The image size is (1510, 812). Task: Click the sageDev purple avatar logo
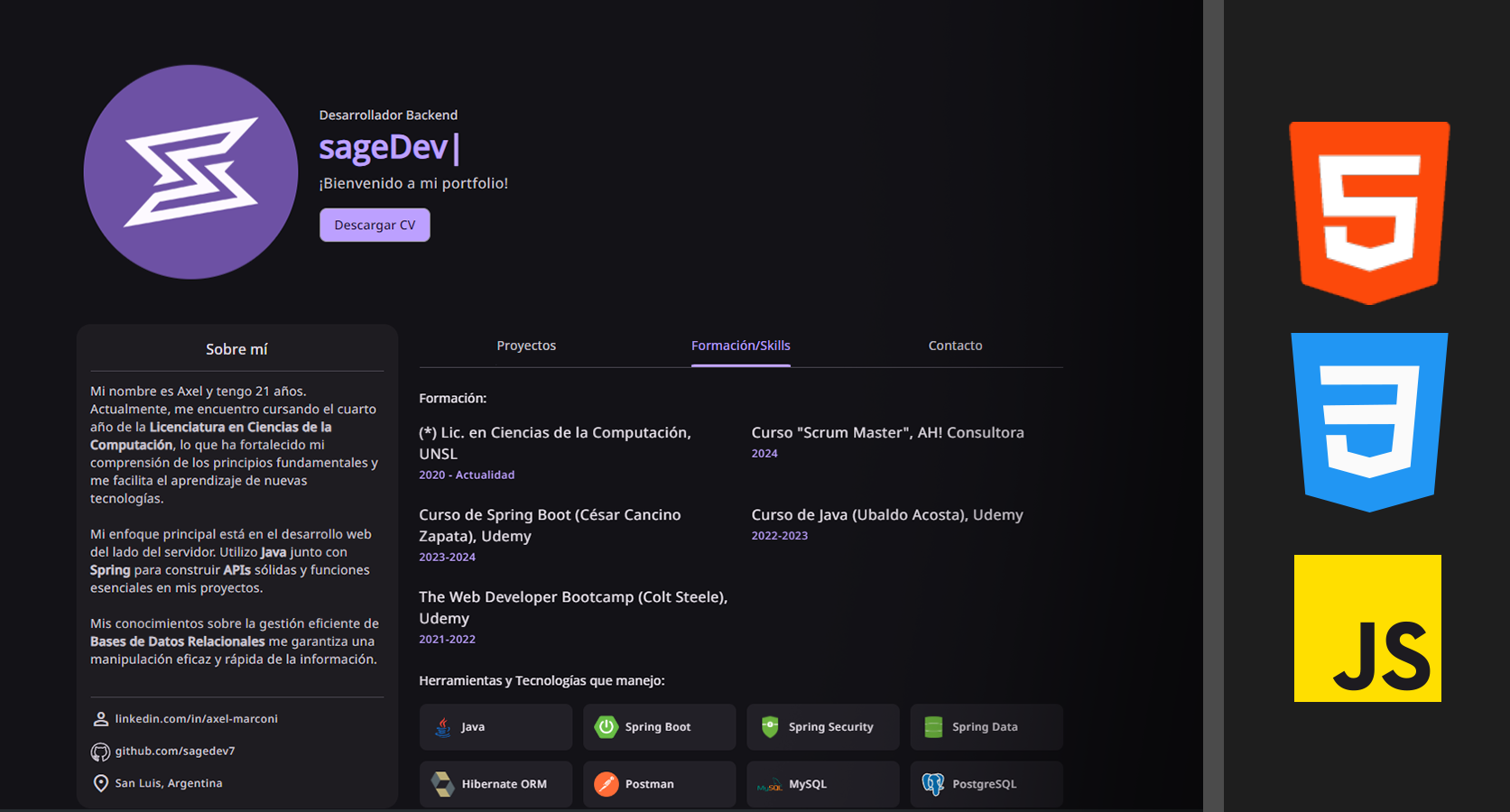tap(190, 171)
